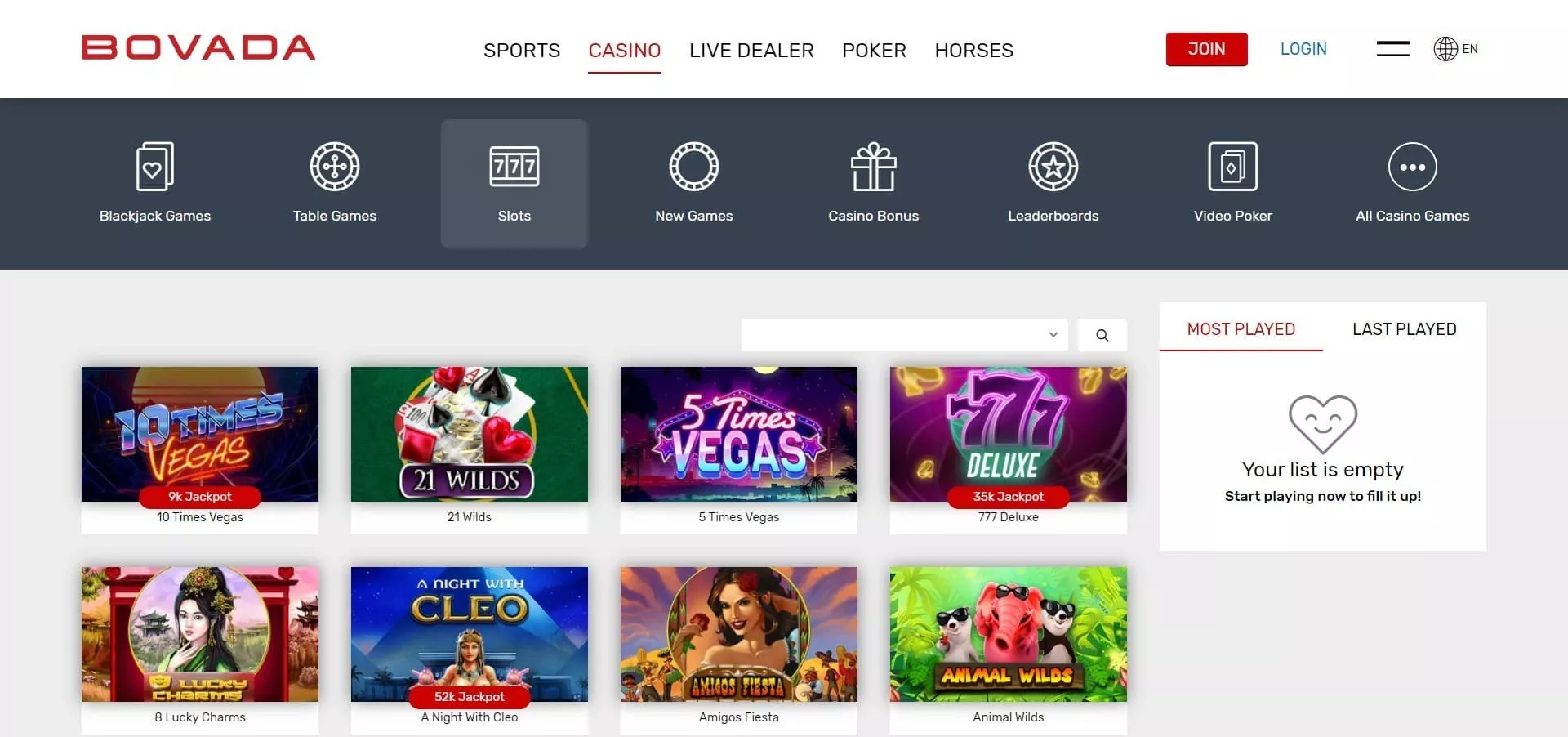Open the New Games icon

click(694, 167)
